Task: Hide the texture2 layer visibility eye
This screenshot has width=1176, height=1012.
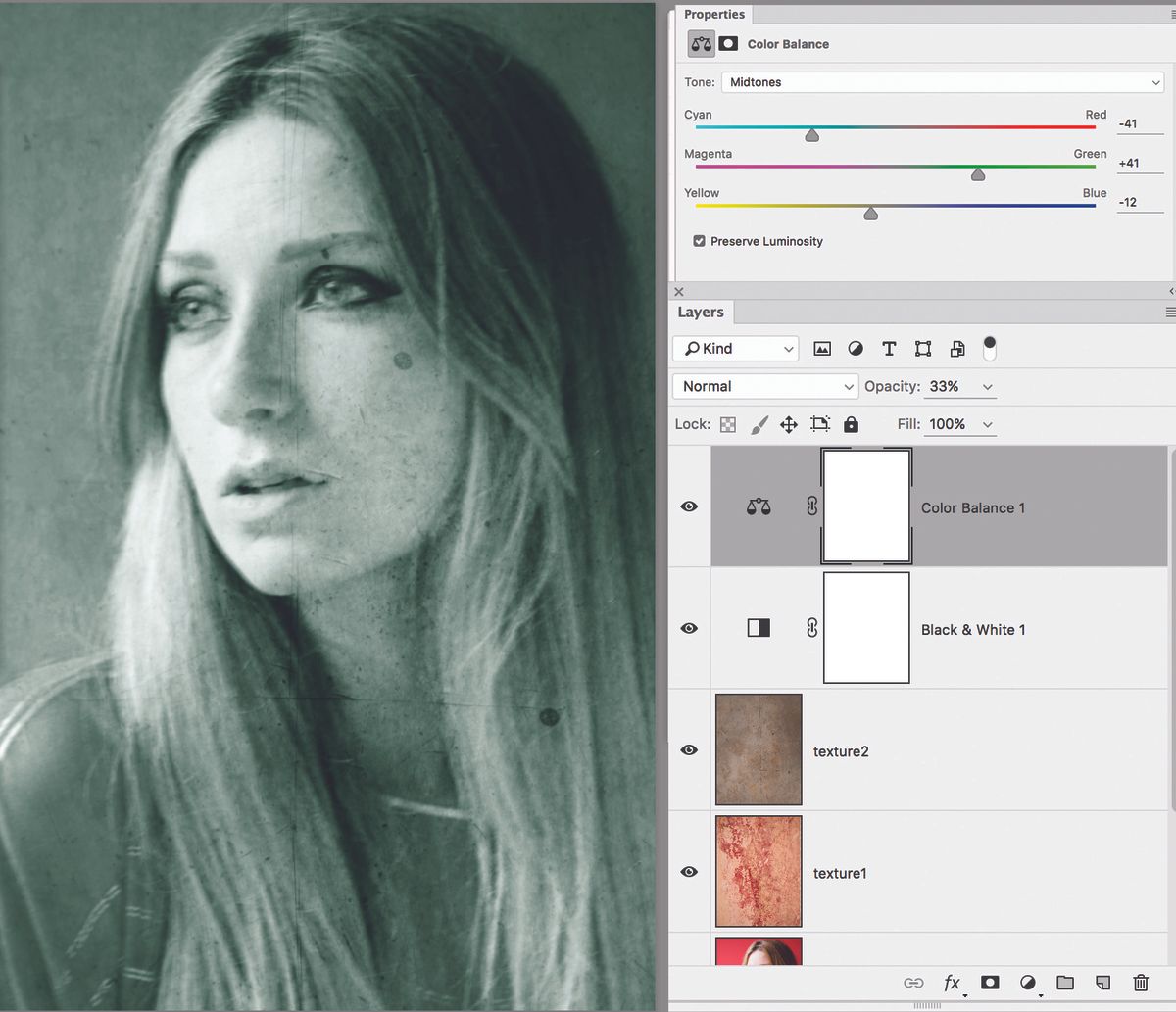Action: pos(689,749)
